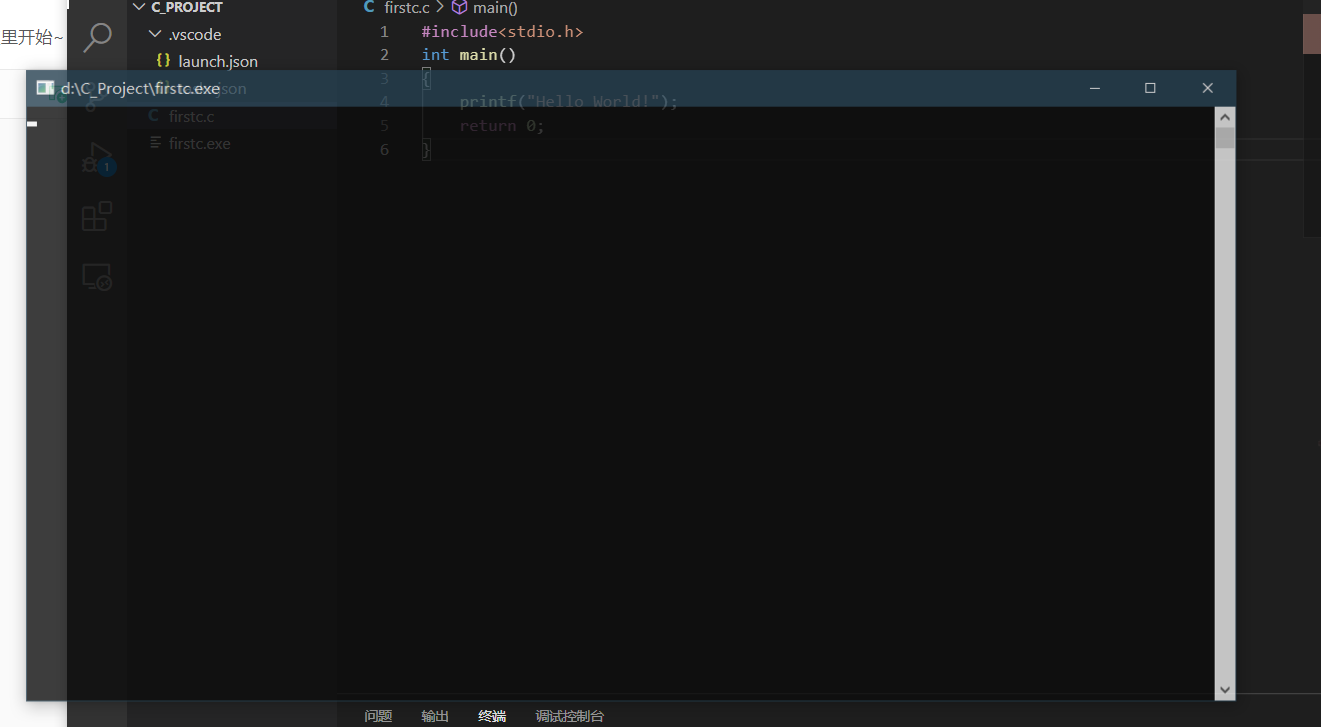
Task: Close the firstc.exe console window
Action: (1207, 88)
